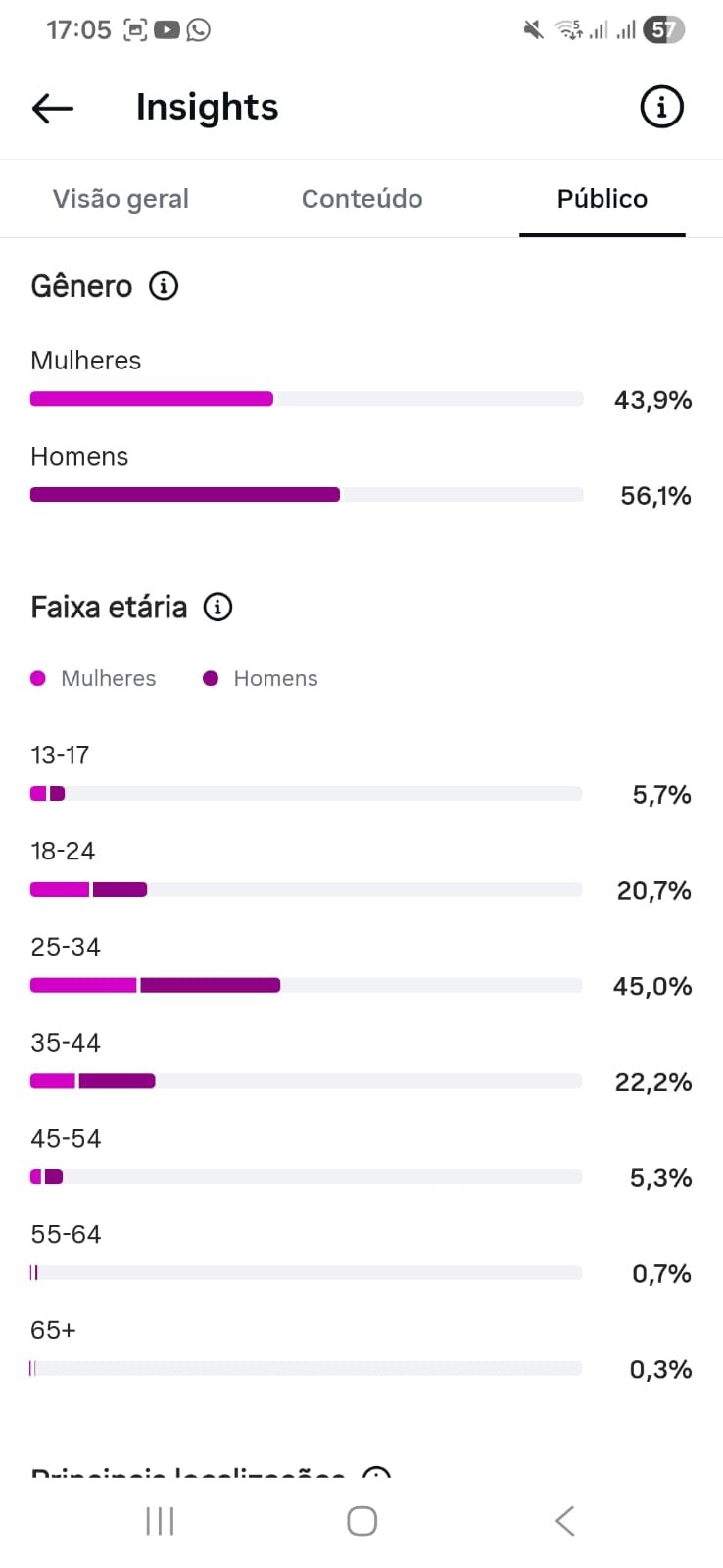Tap the back arrow beside Insights

[x=53, y=108]
